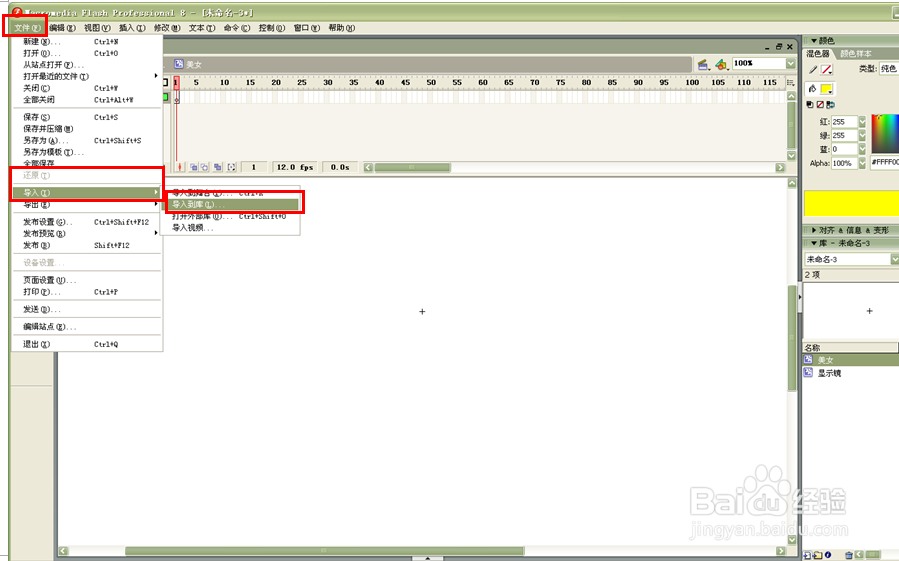The image size is (899, 561).
Task: Switch to the 颜色样本 (Swatches) tab
Action: (856, 53)
